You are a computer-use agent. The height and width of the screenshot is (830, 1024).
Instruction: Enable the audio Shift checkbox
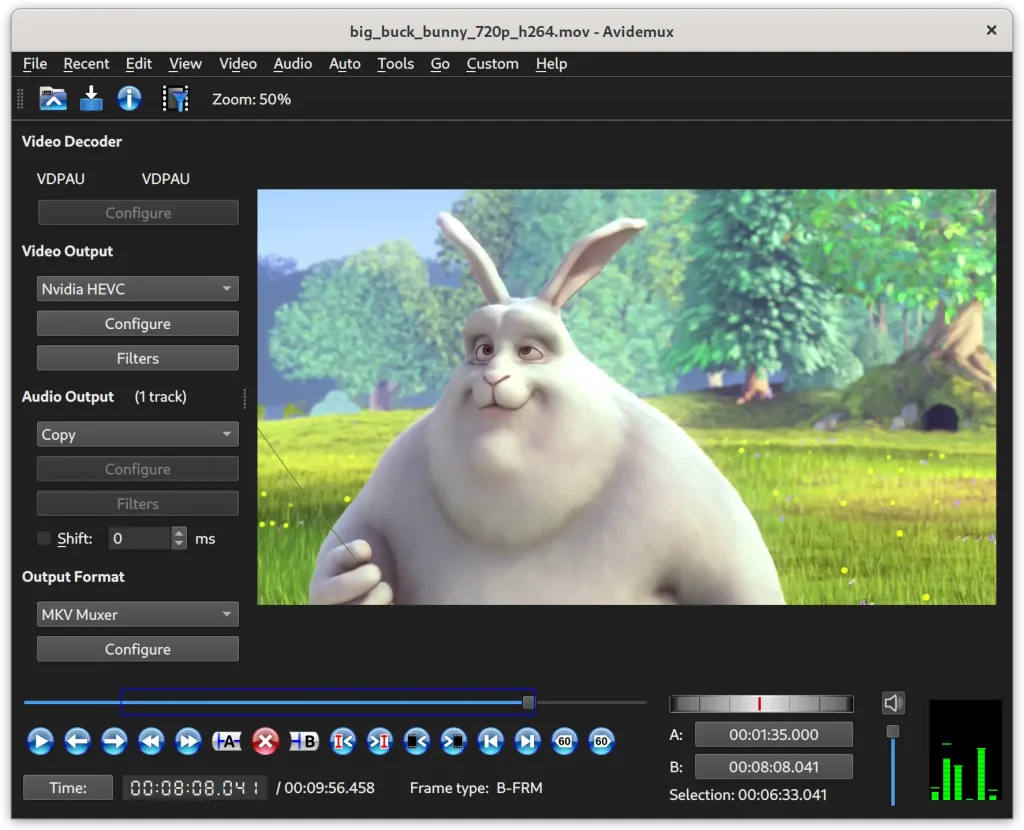click(44, 538)
